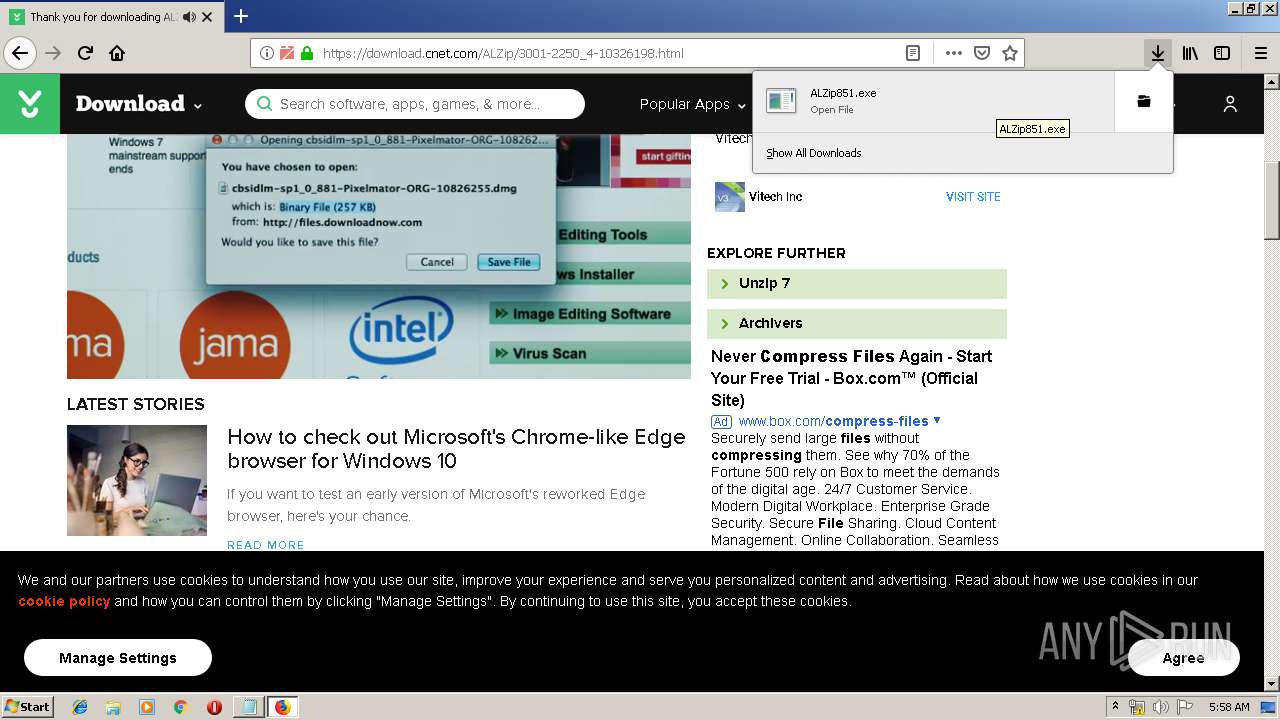Save page to Pocket
1280x720 pixels.
pos(982,53)
